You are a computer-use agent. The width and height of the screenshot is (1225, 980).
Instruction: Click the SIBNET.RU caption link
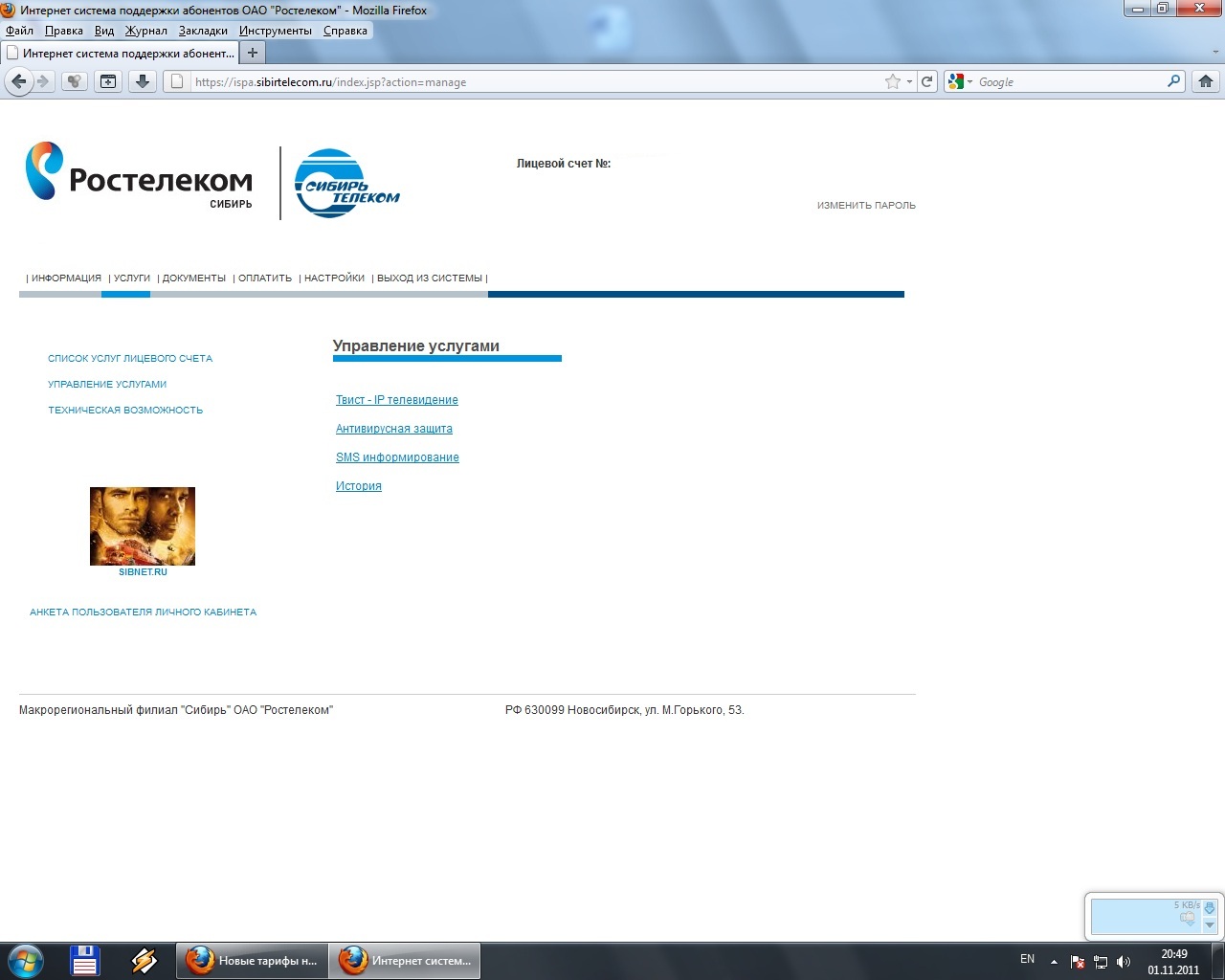[x=143, y=572]
